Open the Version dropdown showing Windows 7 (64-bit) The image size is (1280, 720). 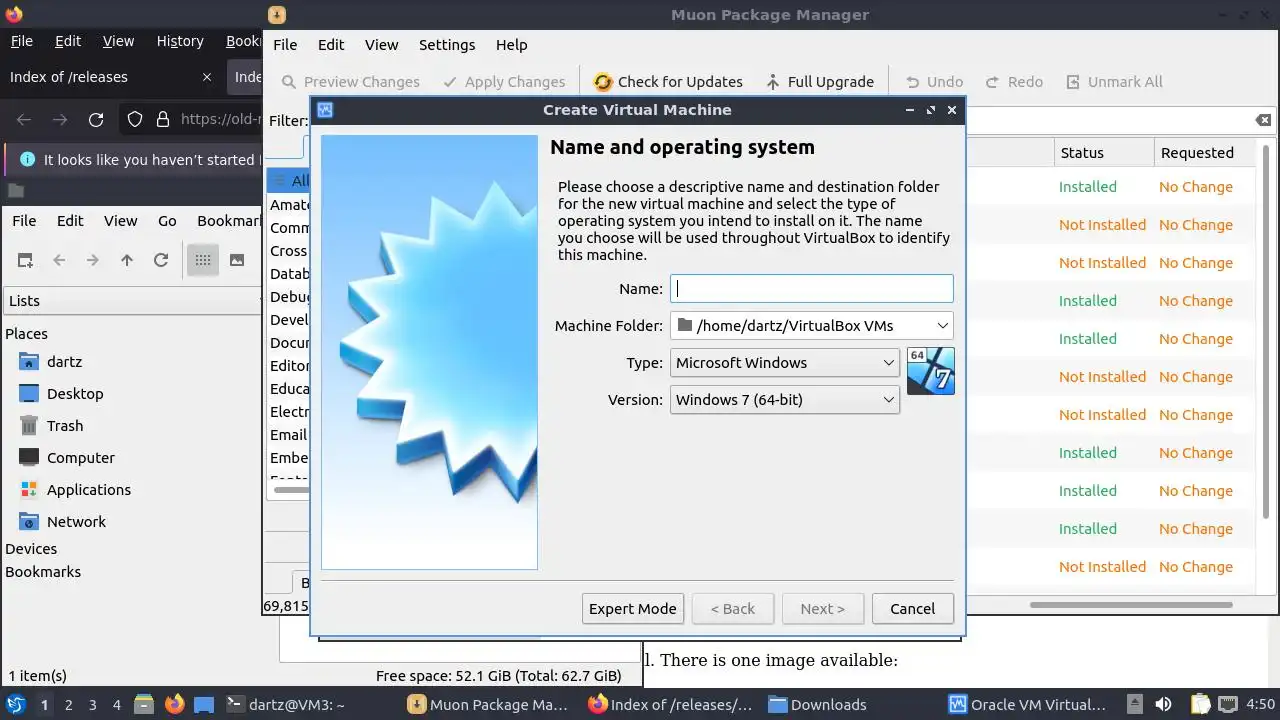(784, 400)
